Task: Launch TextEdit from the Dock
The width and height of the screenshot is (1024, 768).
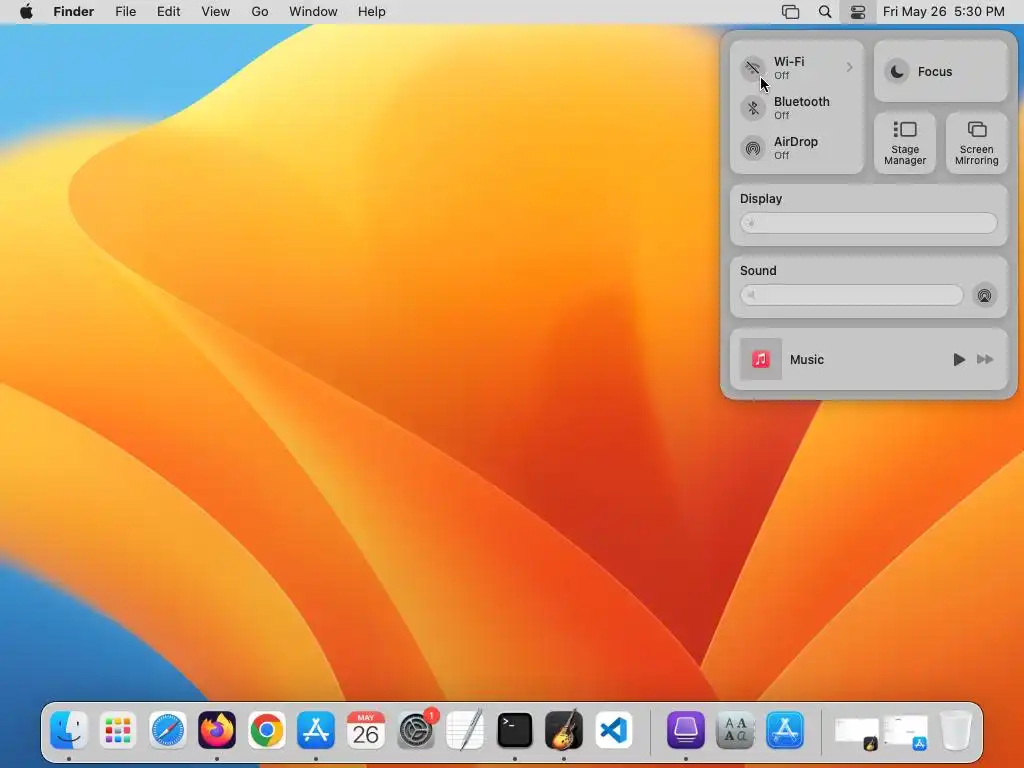Action: click(x=465, y=730)
